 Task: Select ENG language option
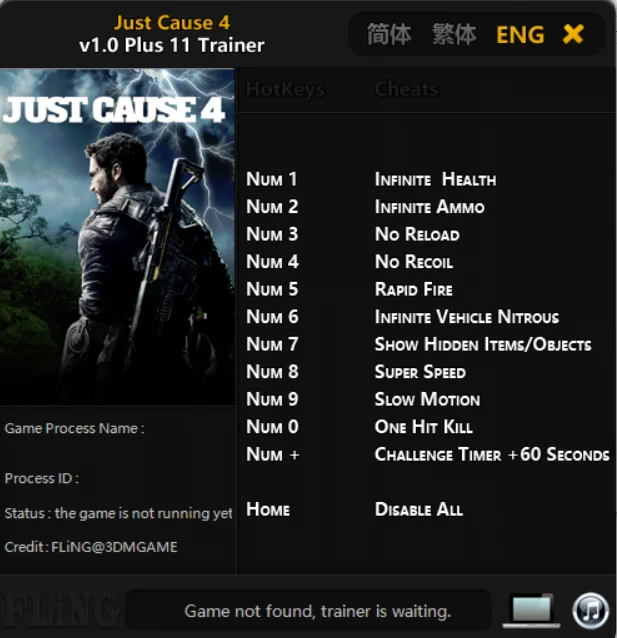(x=520, y=35)
